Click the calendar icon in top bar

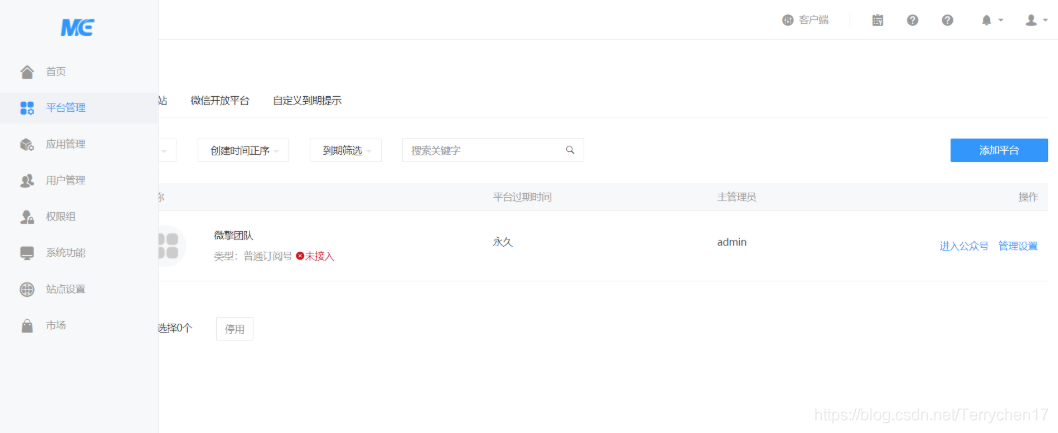point(877,20)
